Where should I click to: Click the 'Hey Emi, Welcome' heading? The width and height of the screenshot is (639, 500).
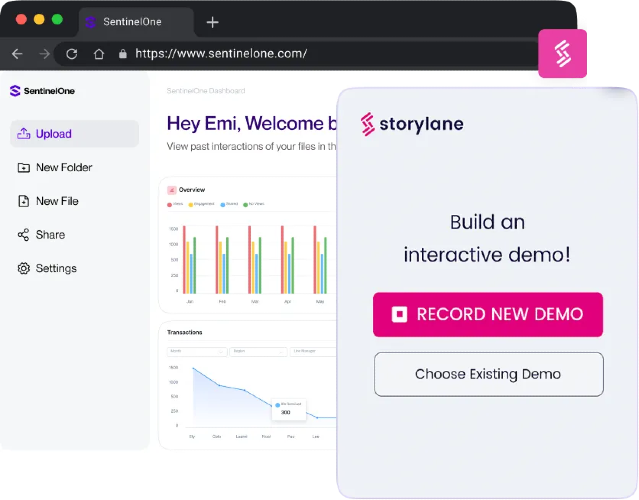point(252,123)
